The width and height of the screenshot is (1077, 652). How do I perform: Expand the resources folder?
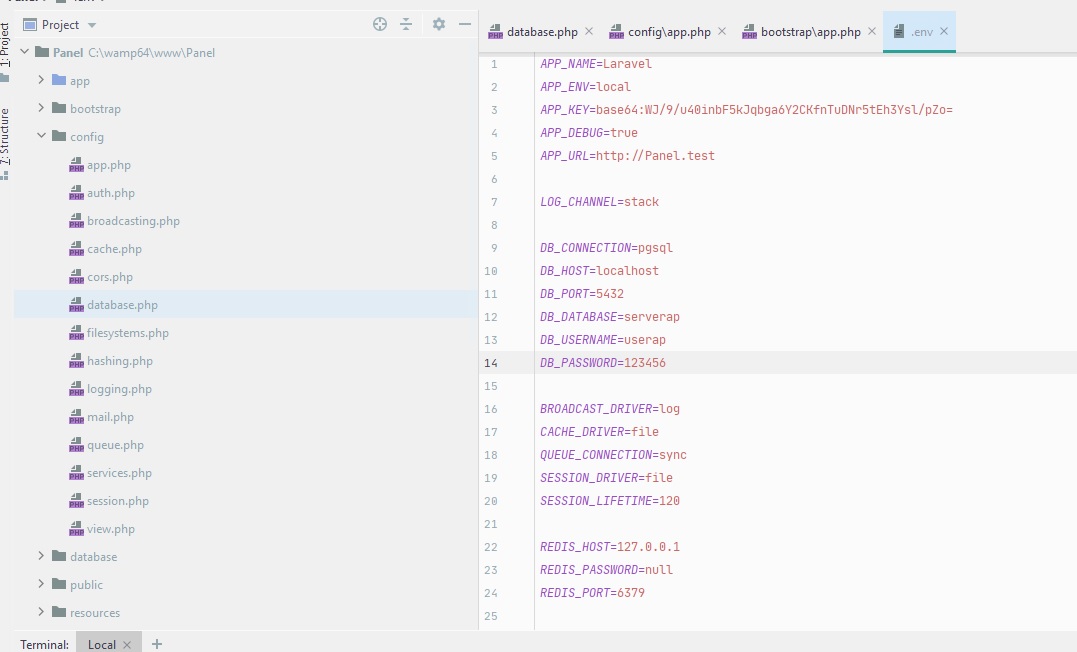41,613
